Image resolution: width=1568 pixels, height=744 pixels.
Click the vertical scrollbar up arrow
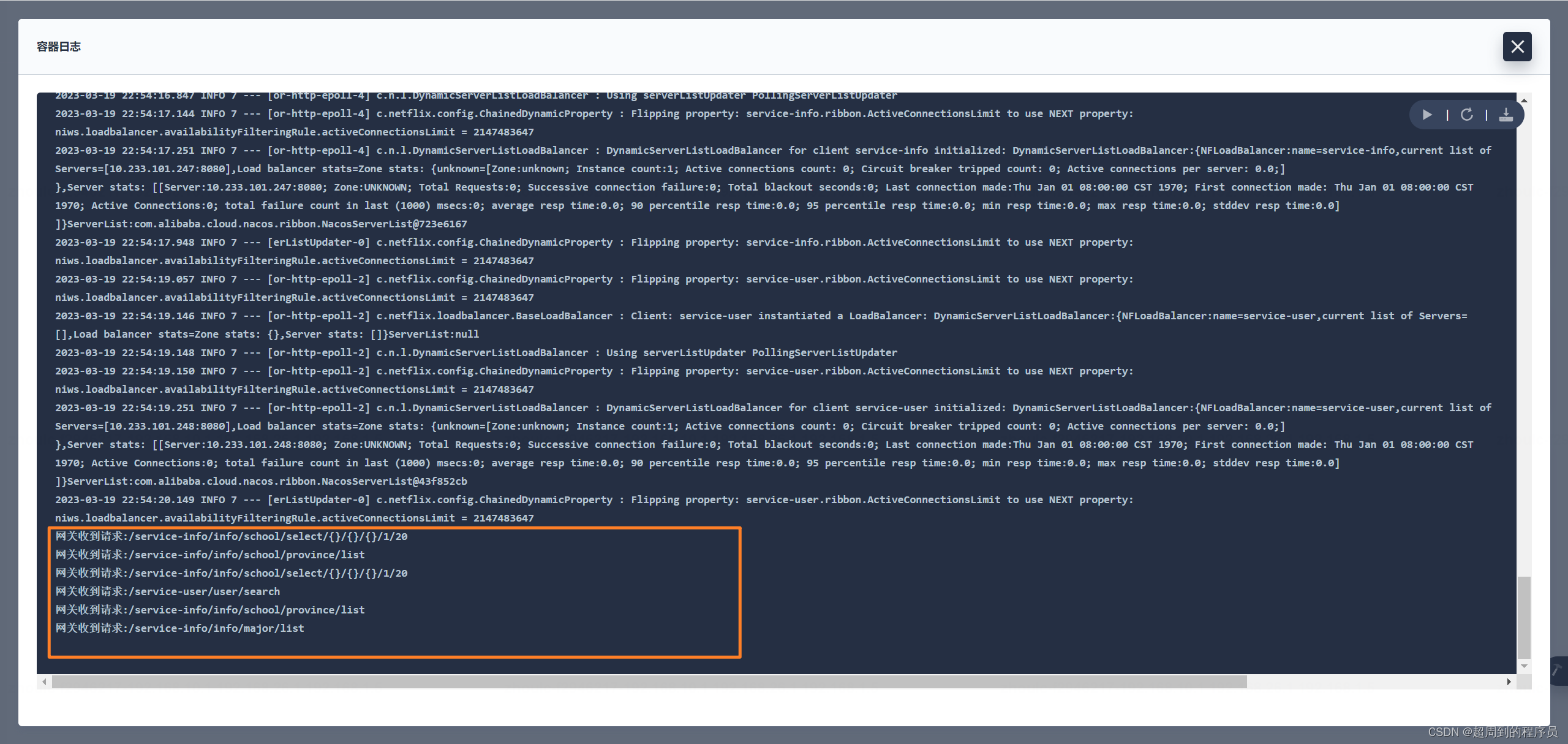pyautogui.click(x=1524, y=100)
